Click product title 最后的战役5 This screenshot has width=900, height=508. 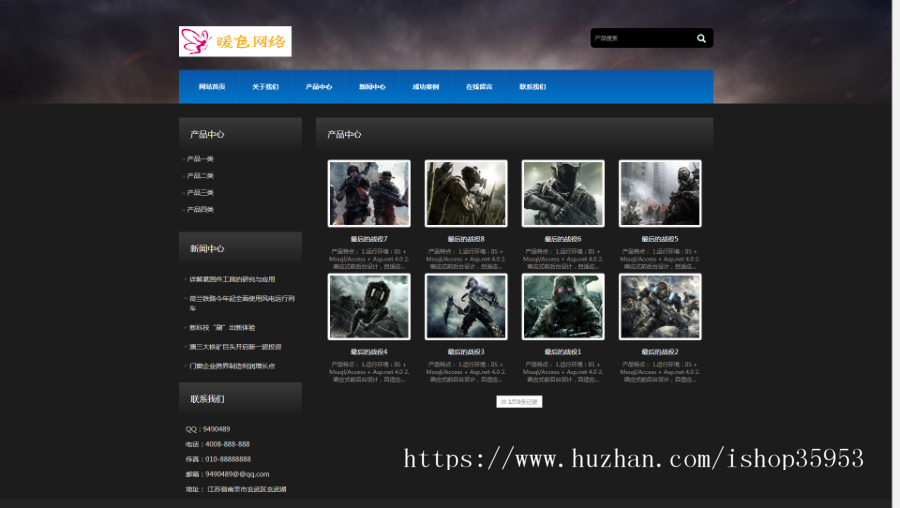[x=660, y=239]
